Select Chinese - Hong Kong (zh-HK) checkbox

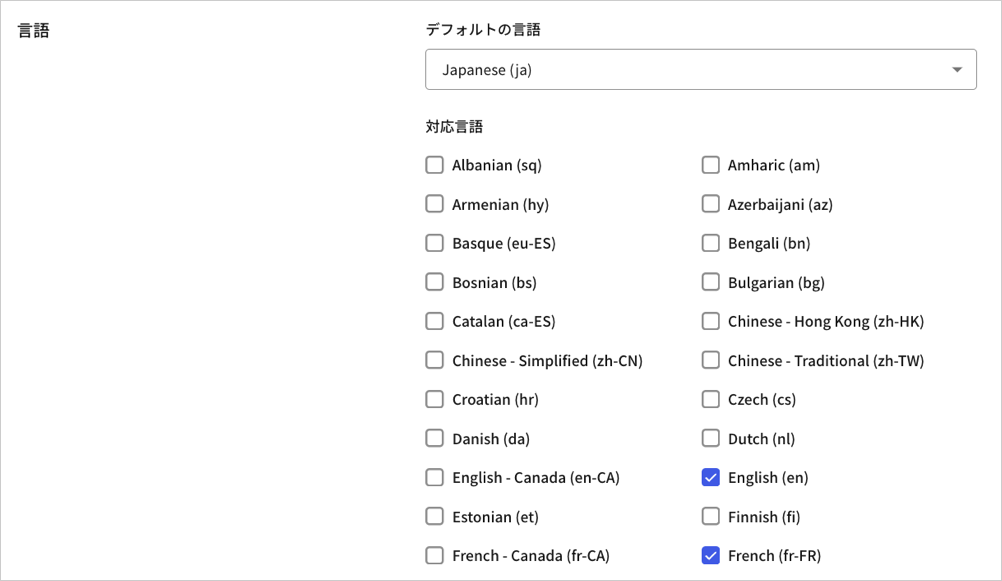point(710,321)
